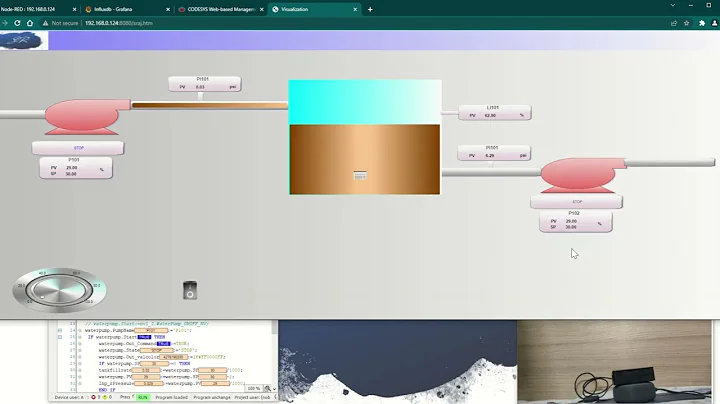Open zoom dropdown arrow beside magnifier
720x404 pixels.
coord(274,388)
